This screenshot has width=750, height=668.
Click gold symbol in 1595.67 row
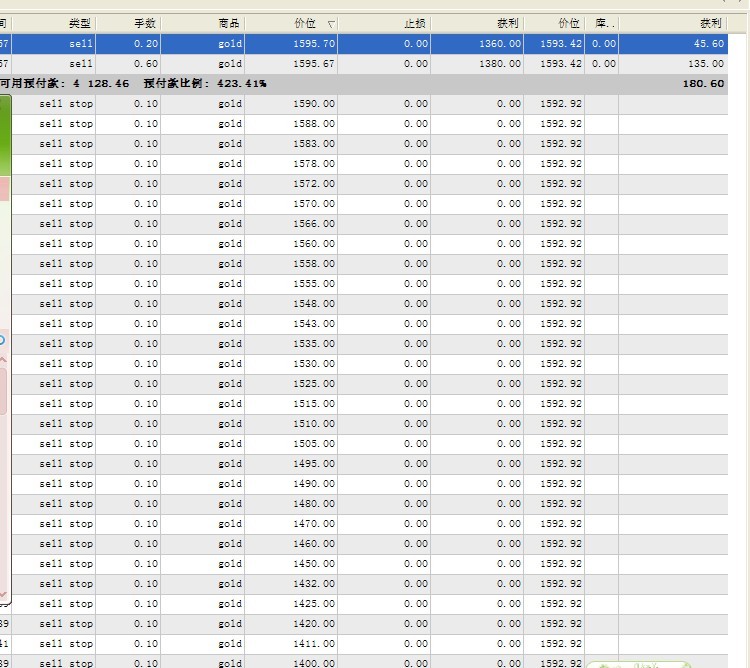[230, 64]
